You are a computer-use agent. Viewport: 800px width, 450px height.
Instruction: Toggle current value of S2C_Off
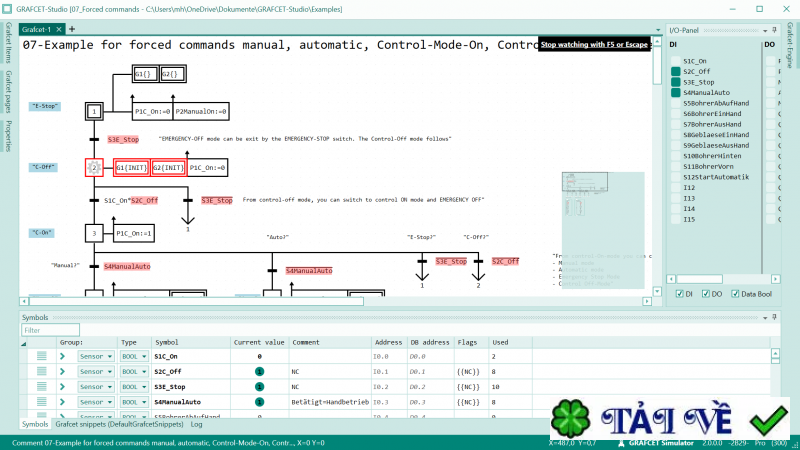point(259,371)
